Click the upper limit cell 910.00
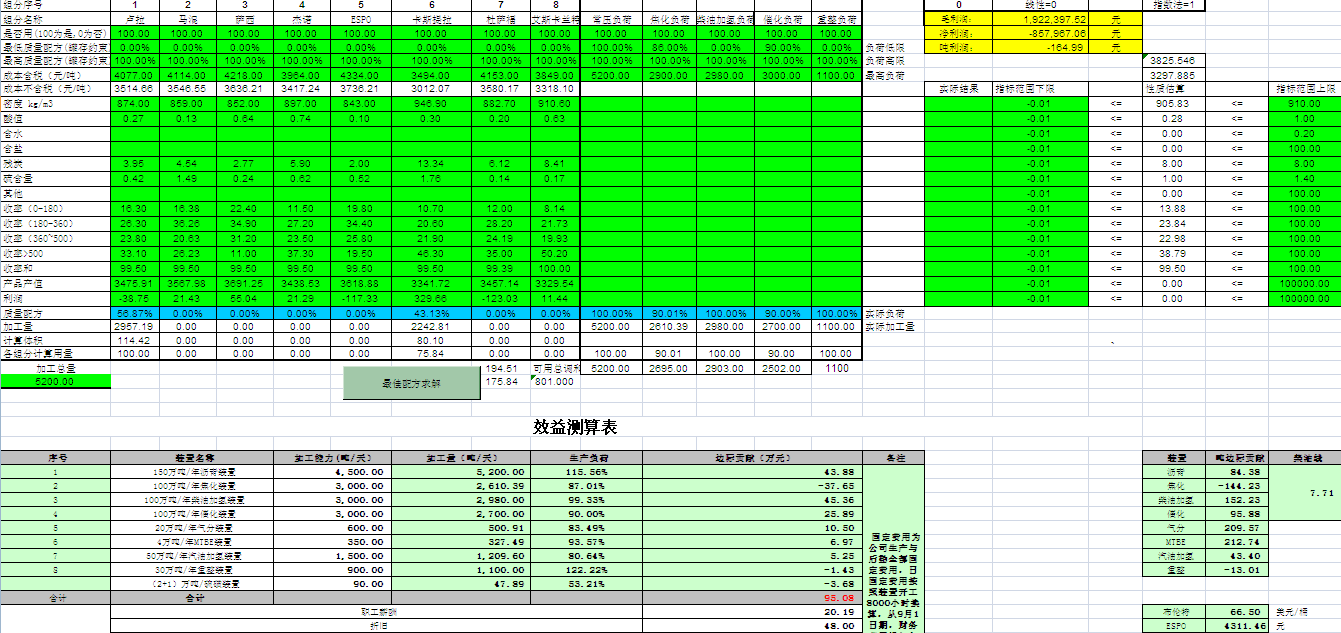The width and height of the screenshot is (1341, 633). [x=1304, y=104]
